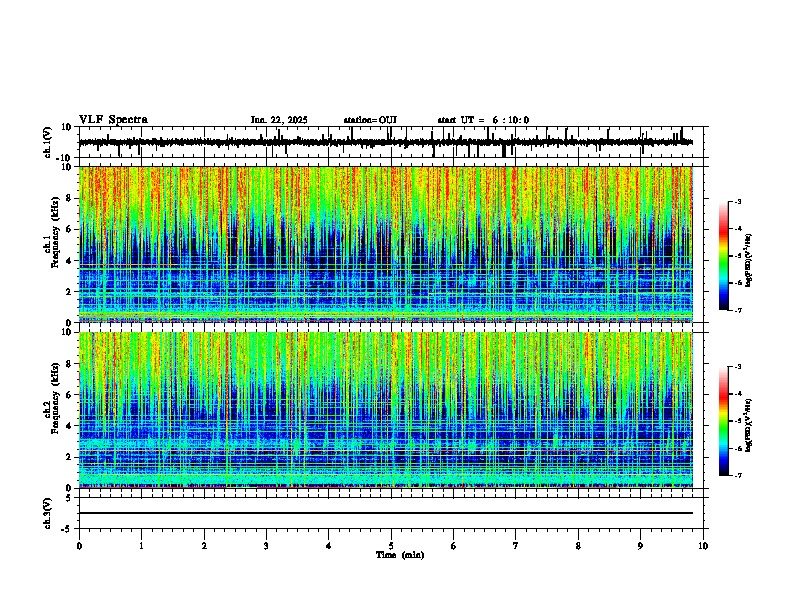This screenshot has height=612, width=792.
Task: Click time-axis tick label "2"
Action: point(204,546)
